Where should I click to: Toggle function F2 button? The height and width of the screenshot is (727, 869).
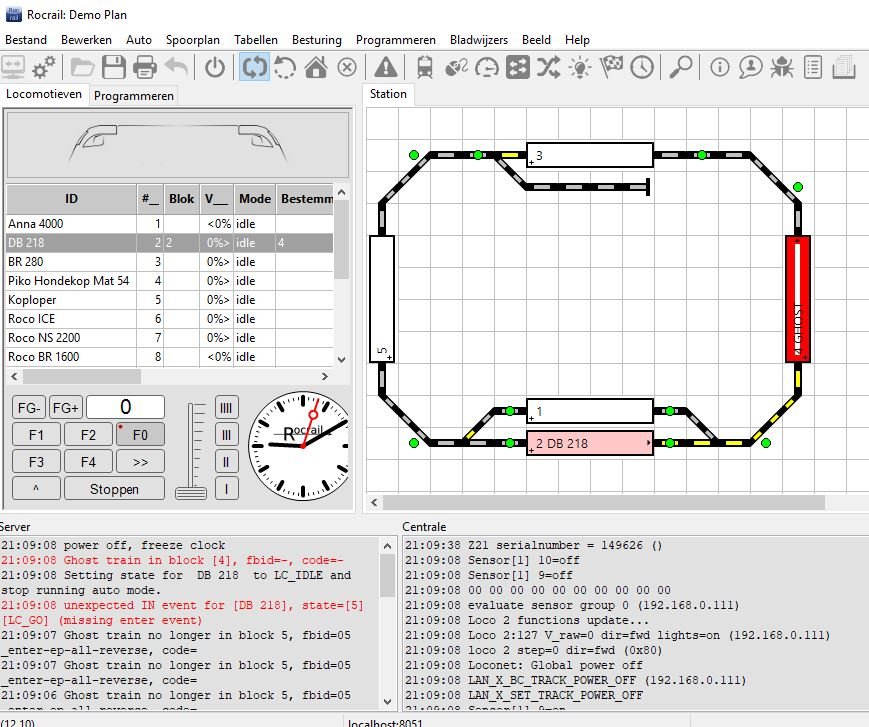pos(88,435)
